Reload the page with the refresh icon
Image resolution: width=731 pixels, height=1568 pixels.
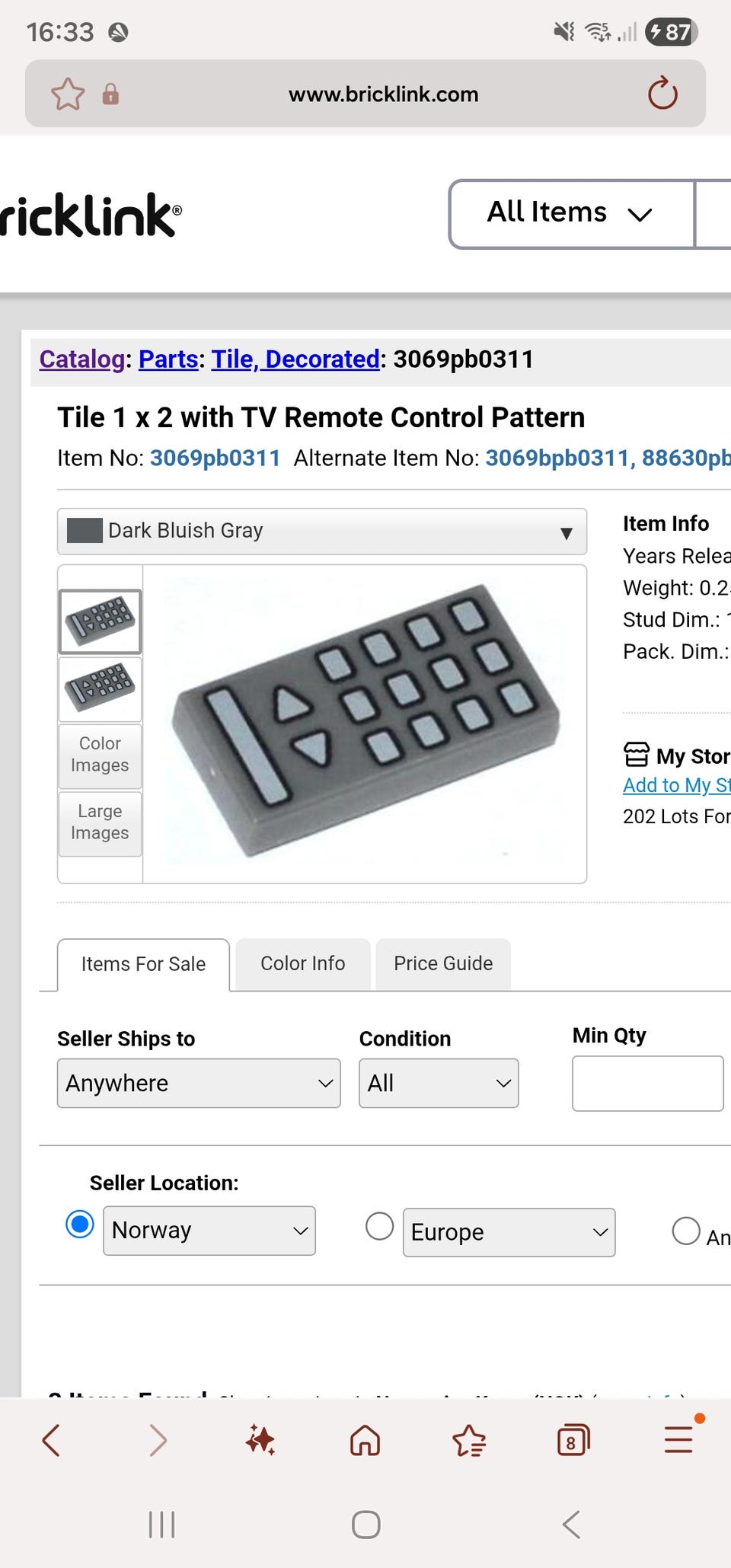662,94
